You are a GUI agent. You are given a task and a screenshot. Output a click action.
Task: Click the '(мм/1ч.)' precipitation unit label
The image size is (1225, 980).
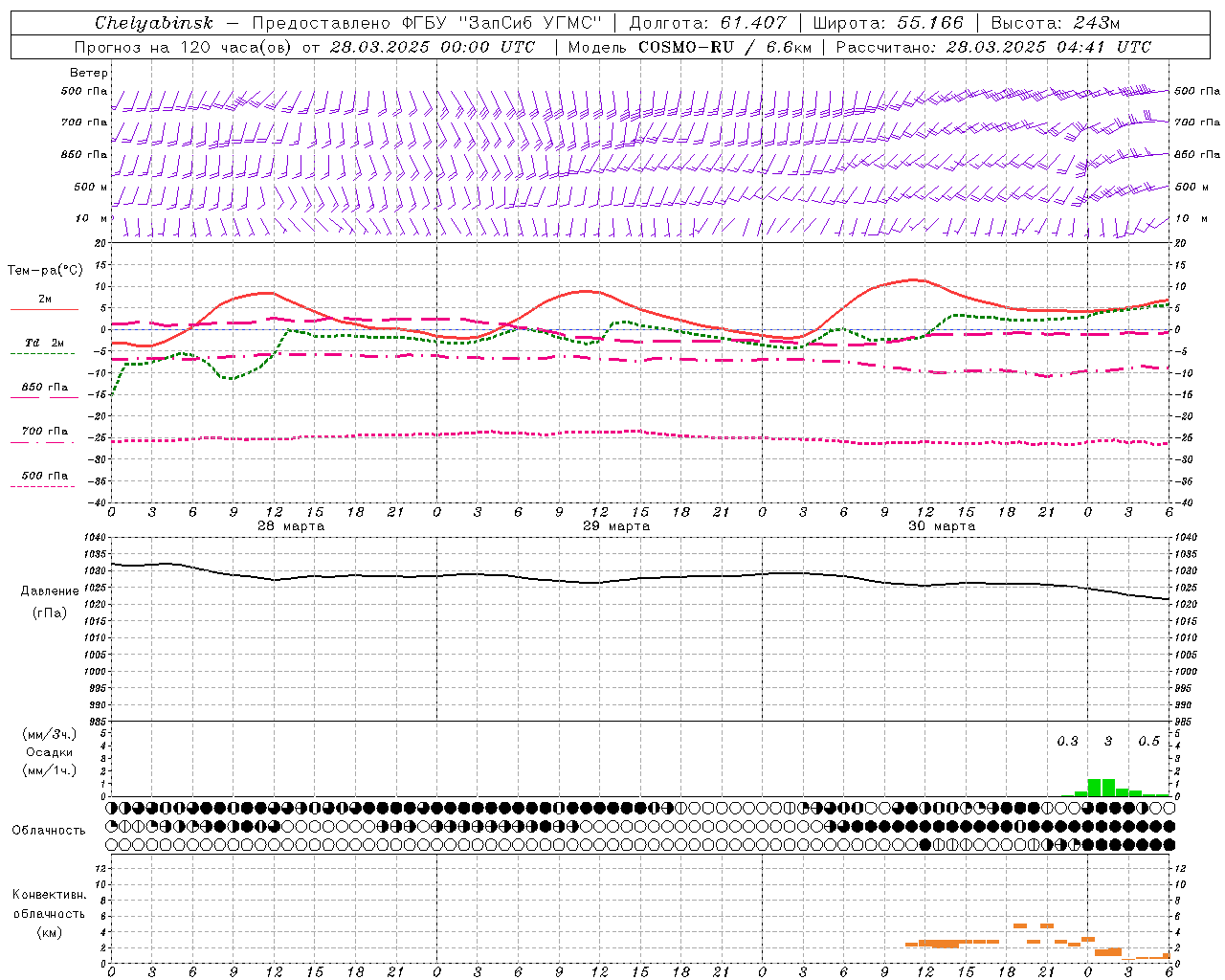click(x=50, y=770)
